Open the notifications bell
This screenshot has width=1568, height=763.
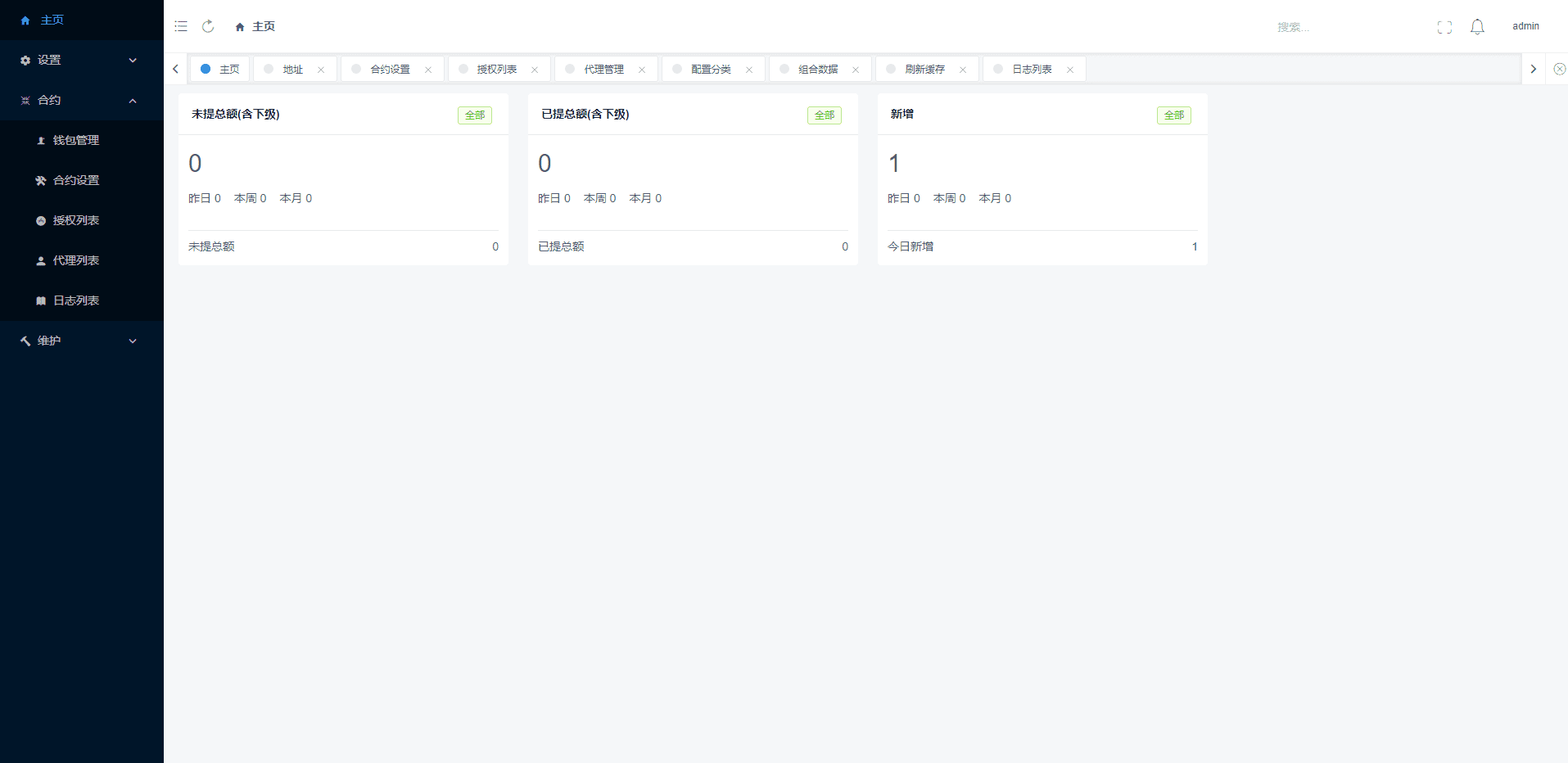[1477, 27]
